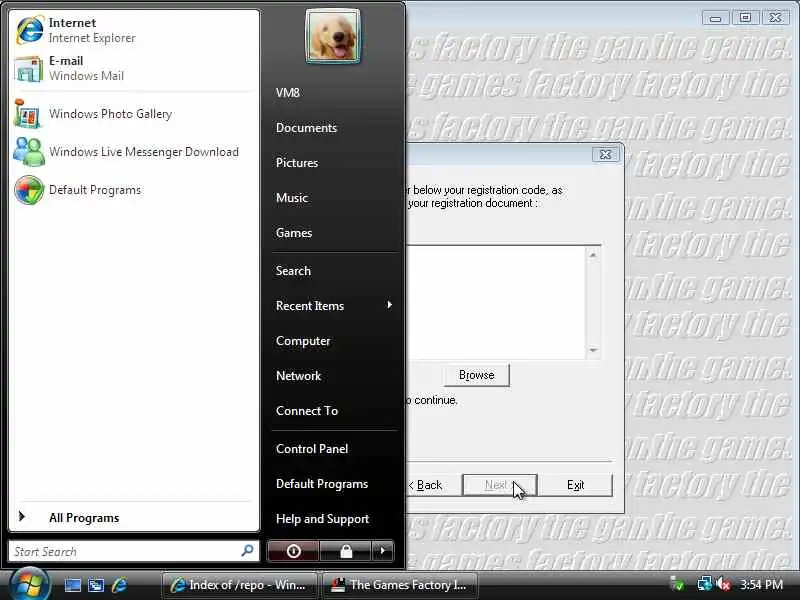Open Music folder link
800x600 pixels.
coord(292,198)
